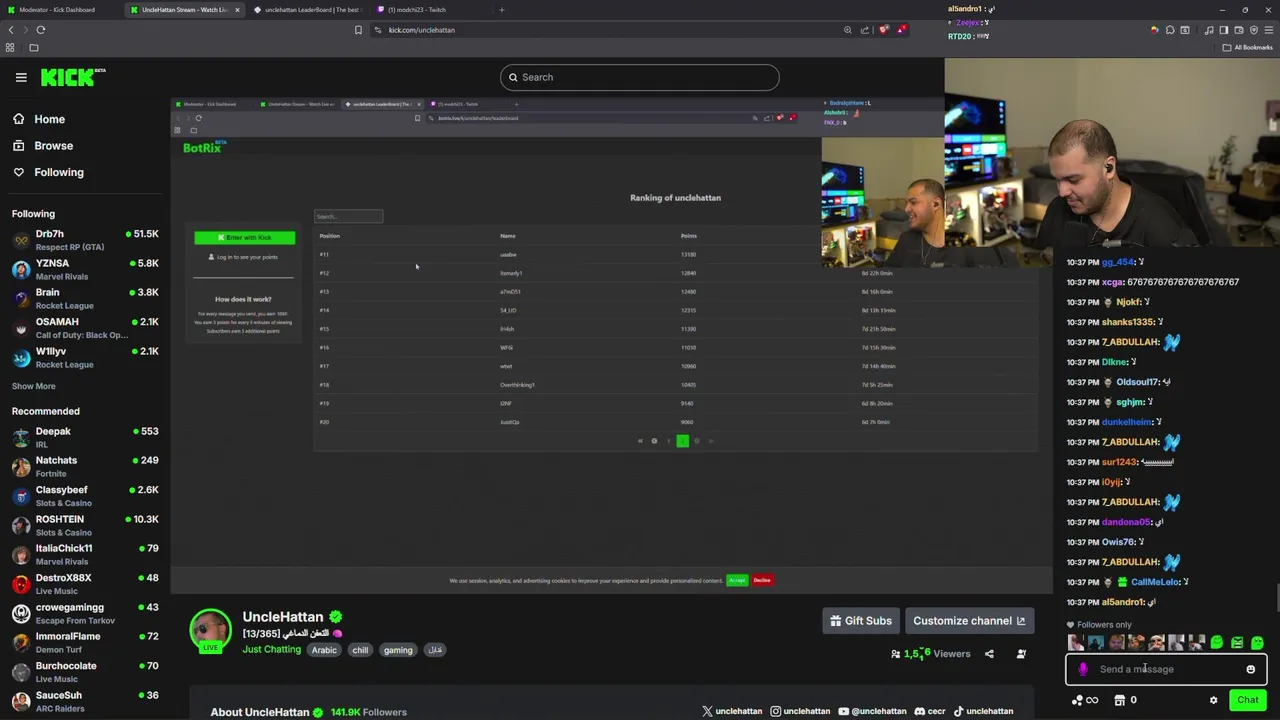Reload the page

(41, 30)
